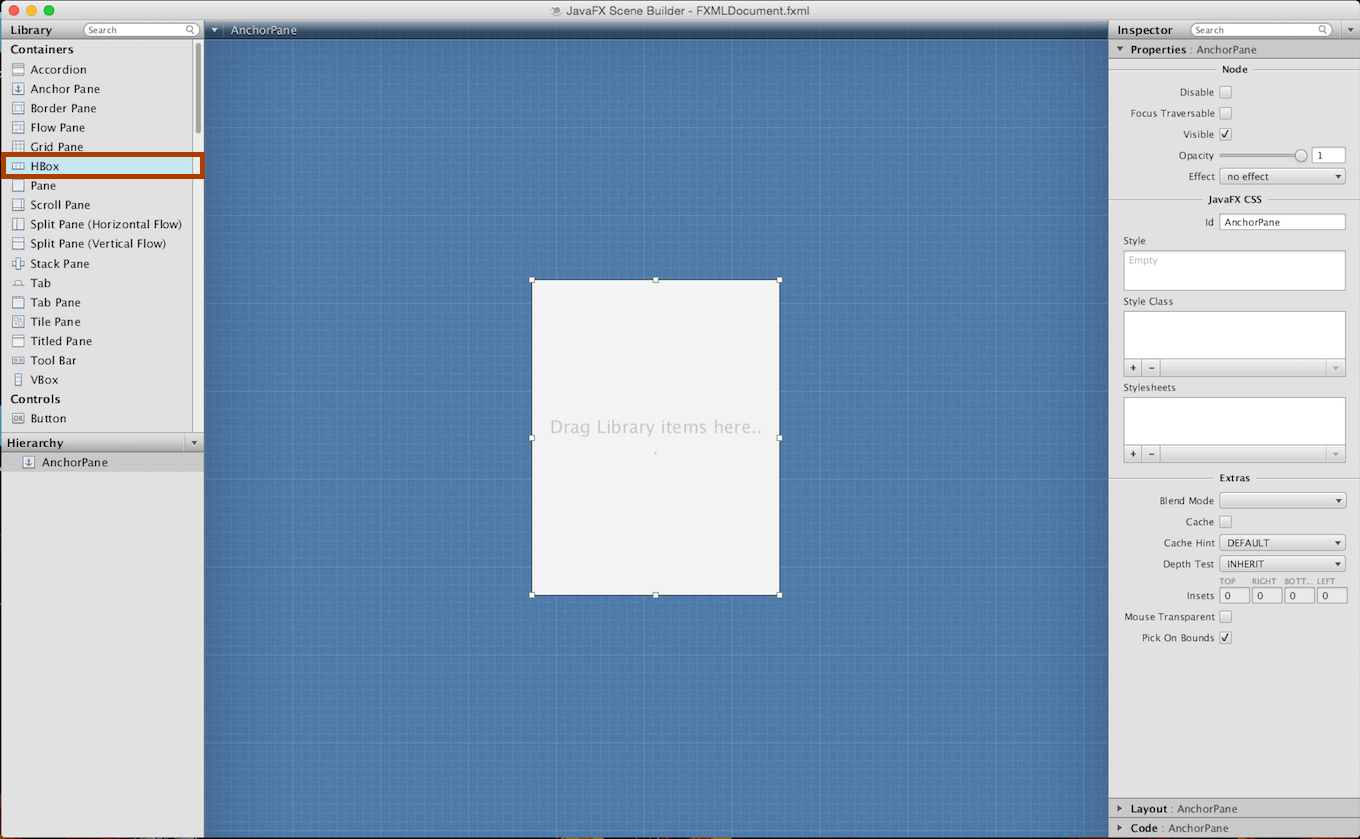Click the Grid Pane icon in Library

18,147
